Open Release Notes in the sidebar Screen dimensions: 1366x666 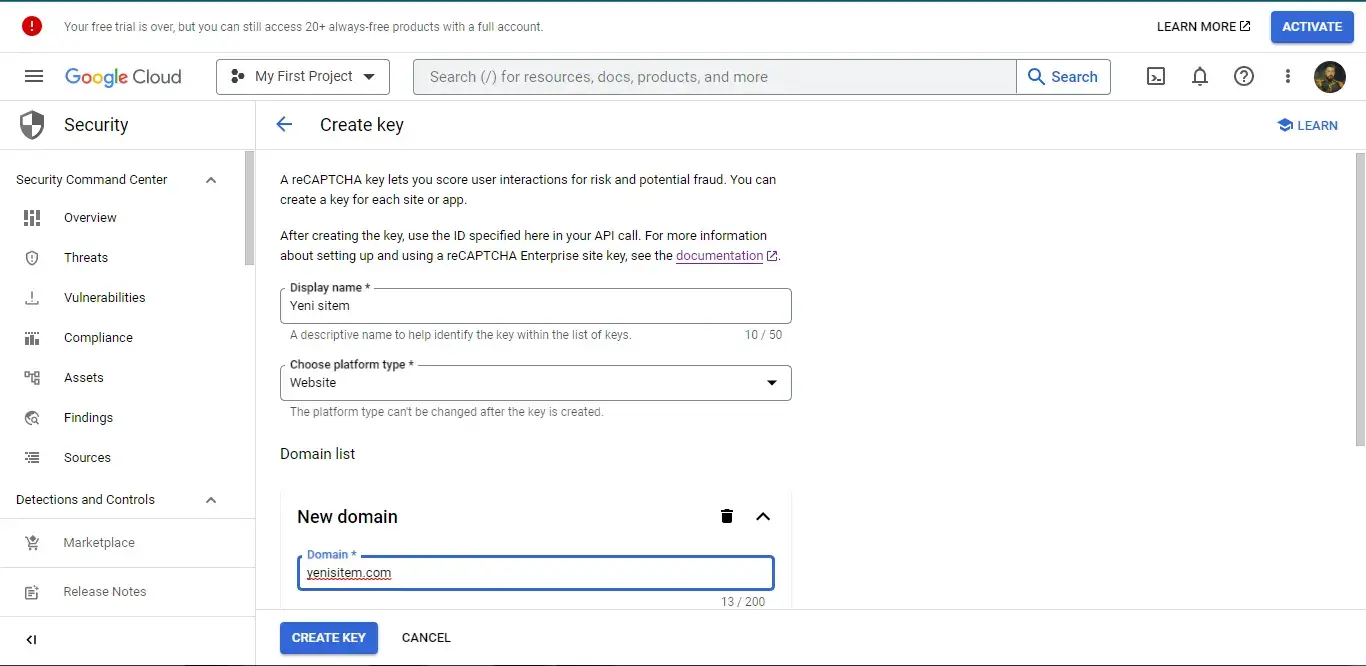pyautogui.click(x=105, y=592)
